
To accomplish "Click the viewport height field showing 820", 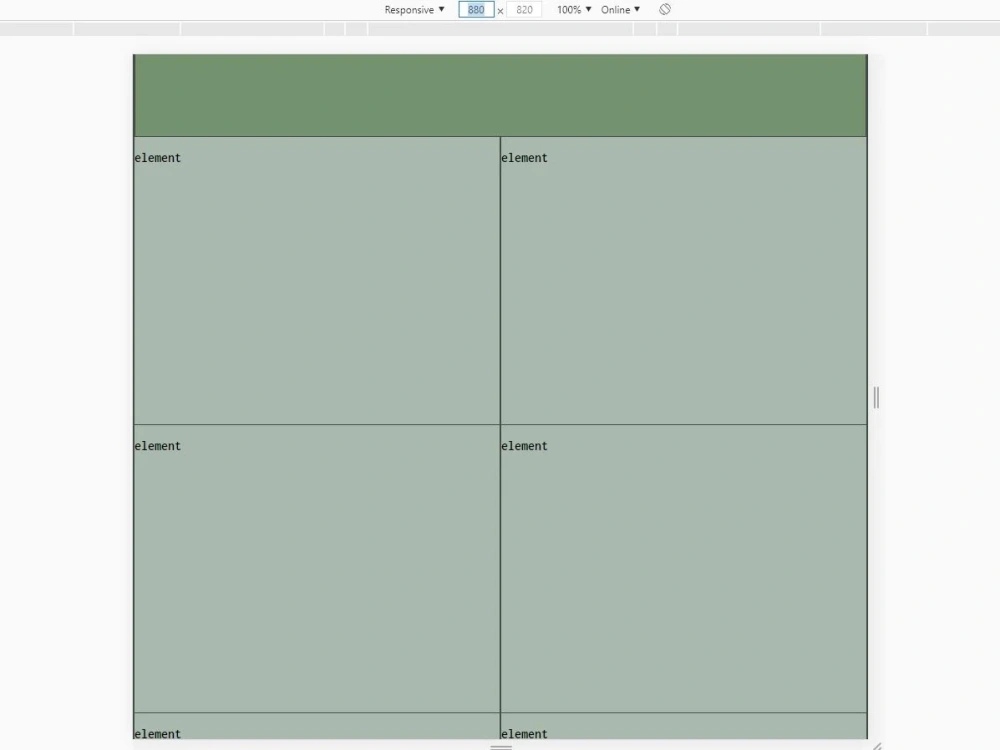I will click(524, 10).
